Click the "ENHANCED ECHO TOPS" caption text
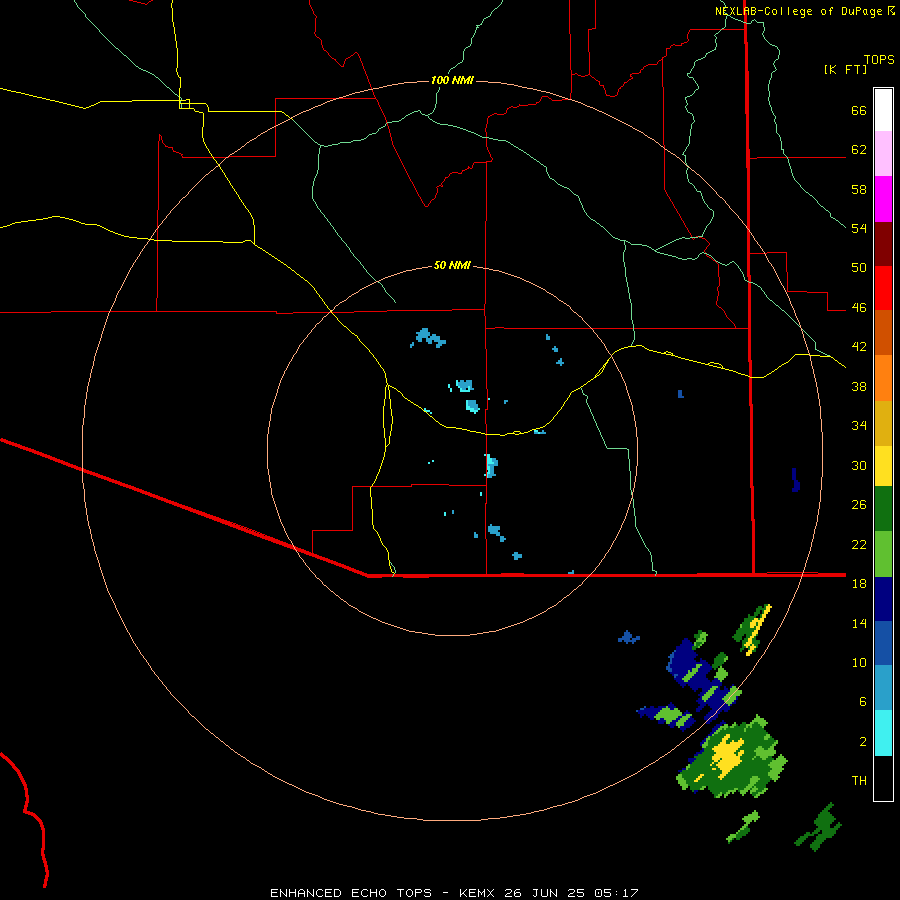This screenshot has width=900, height=900. click(351, 893)
